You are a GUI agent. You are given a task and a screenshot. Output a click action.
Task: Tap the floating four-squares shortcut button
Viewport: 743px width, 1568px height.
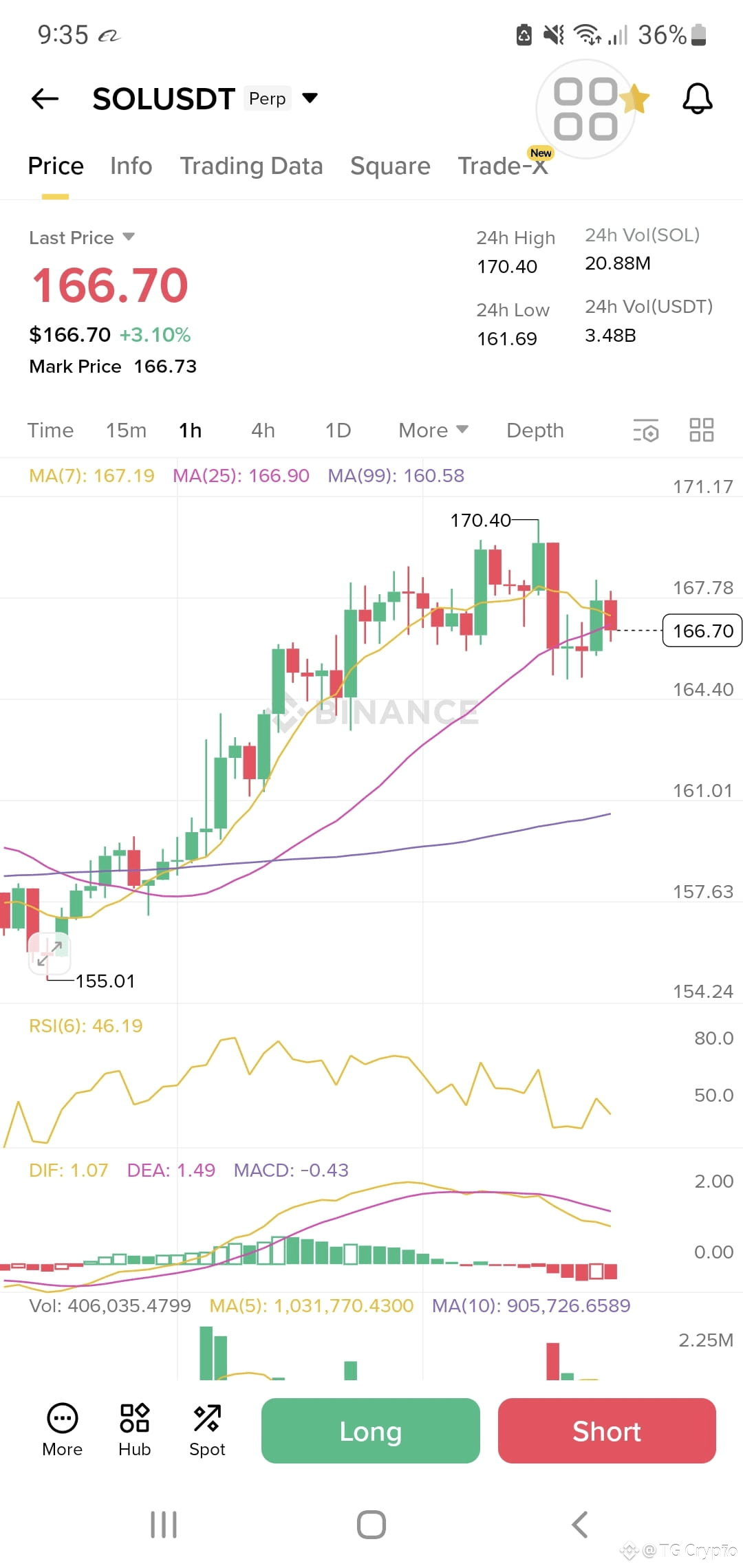[x=585, y=109]
